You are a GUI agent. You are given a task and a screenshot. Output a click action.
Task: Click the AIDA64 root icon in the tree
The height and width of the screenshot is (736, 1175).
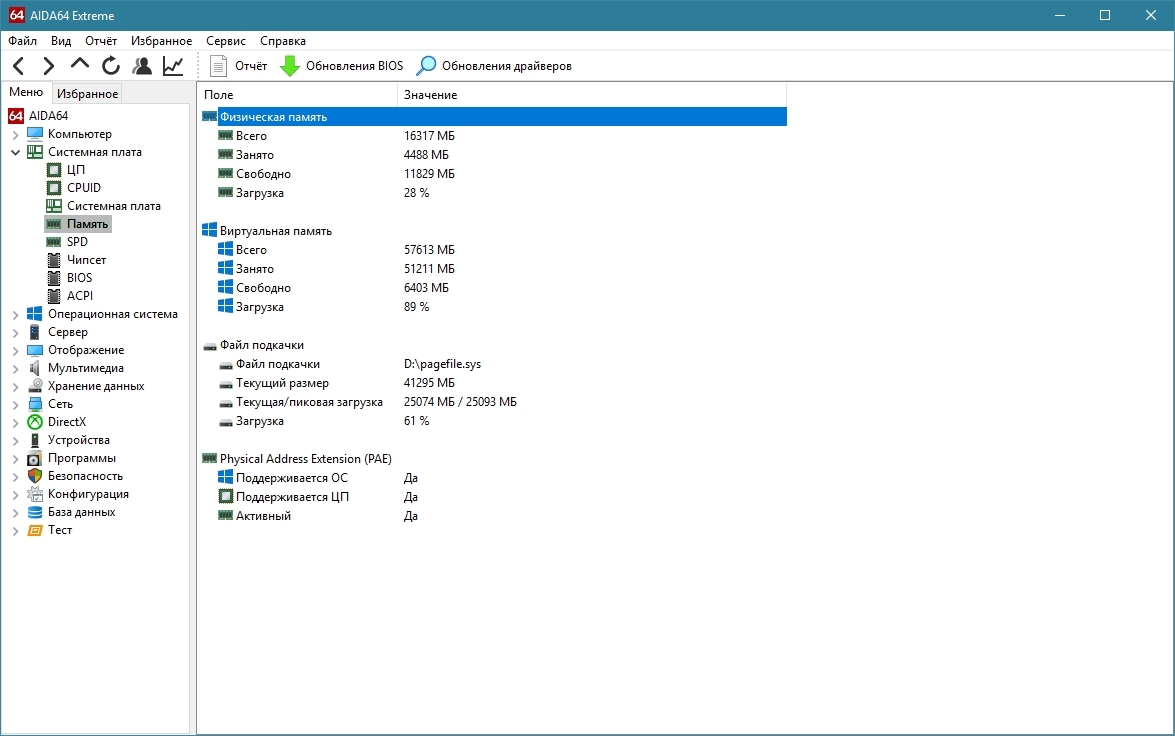[x=16, y=115]
